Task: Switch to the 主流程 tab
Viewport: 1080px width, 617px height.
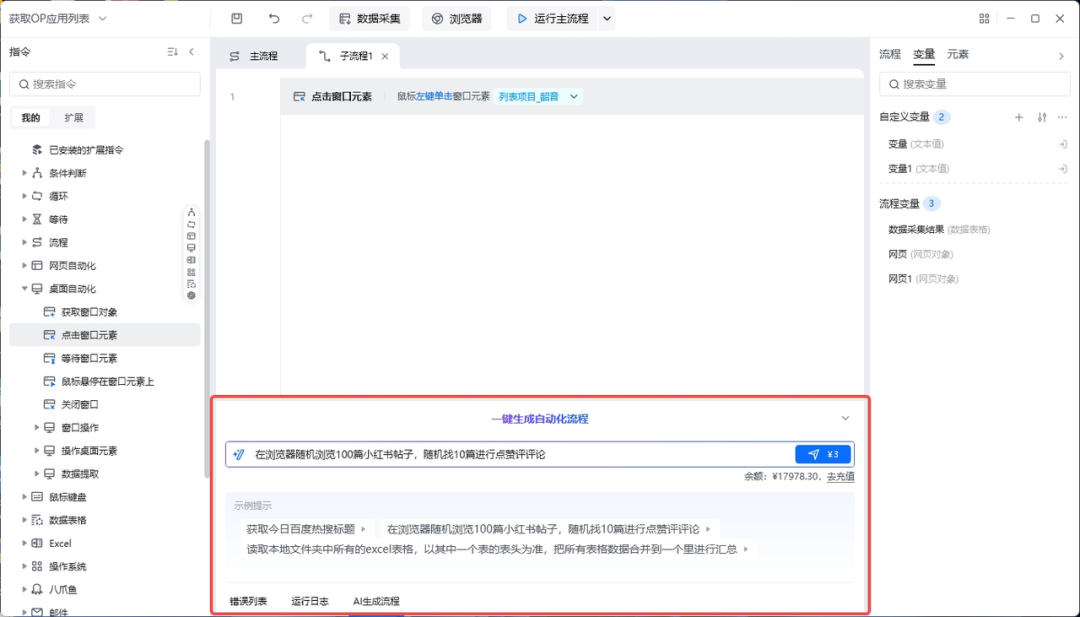Action: pyautogui.click(x=265, y=56)
